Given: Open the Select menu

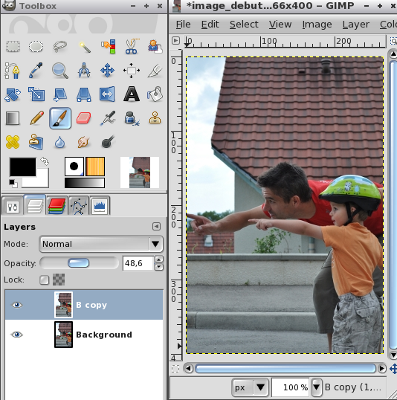Looking at the screenshot, I should pyautogui.click(x=244, y=24).
